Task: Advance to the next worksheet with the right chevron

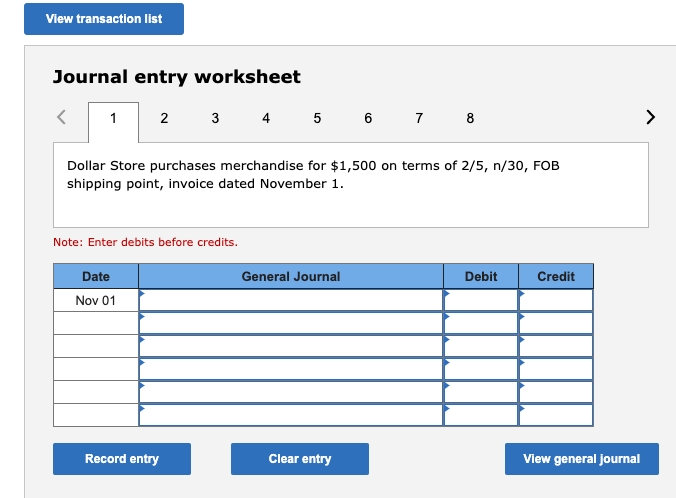Action: (651, 117)
